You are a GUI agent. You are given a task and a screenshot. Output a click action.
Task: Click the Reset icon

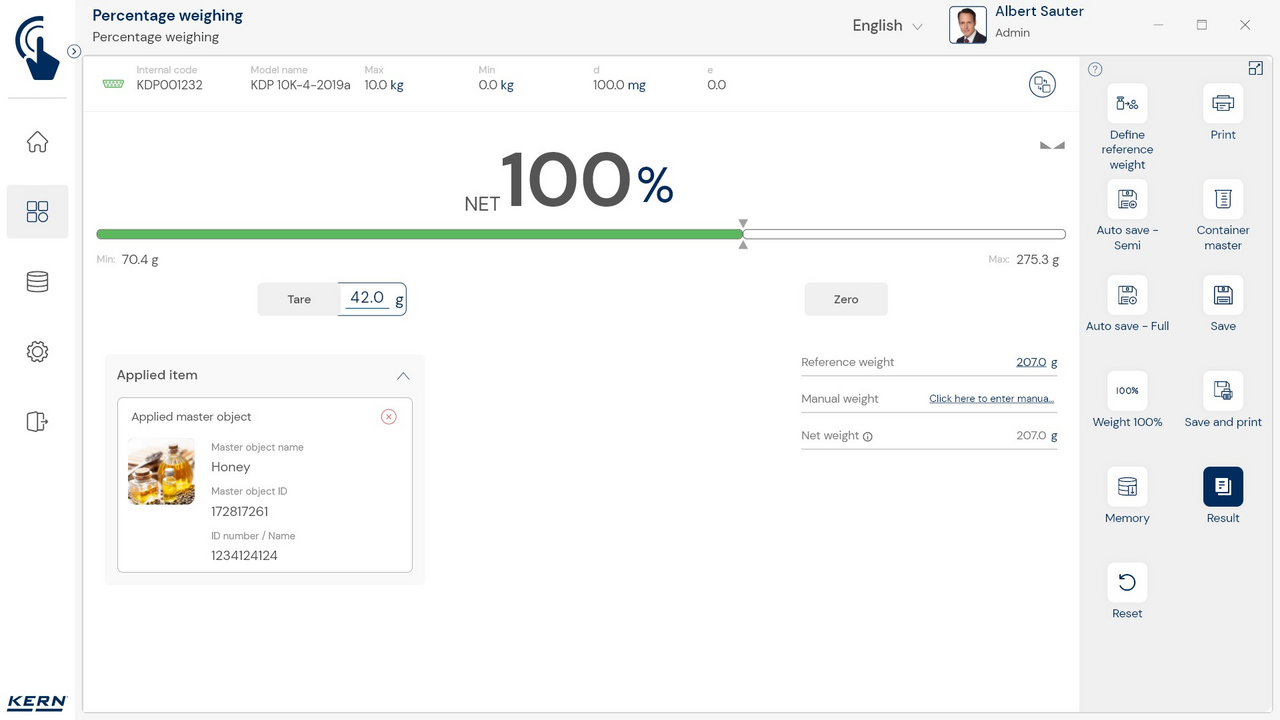1127,583
